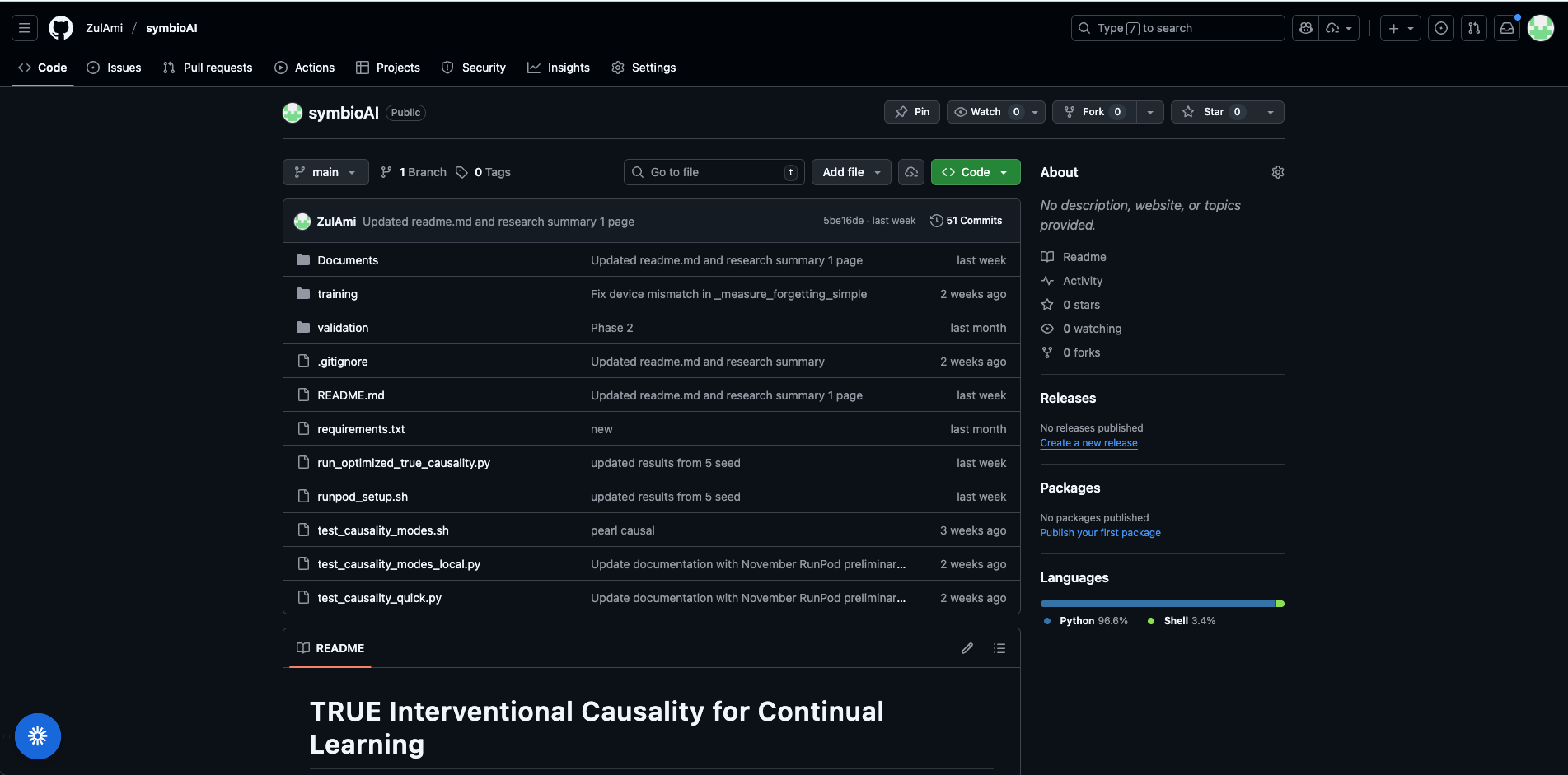Open the README outline list icon
Viewport: 1568px width, 775px height.
[x=999, y=648]
